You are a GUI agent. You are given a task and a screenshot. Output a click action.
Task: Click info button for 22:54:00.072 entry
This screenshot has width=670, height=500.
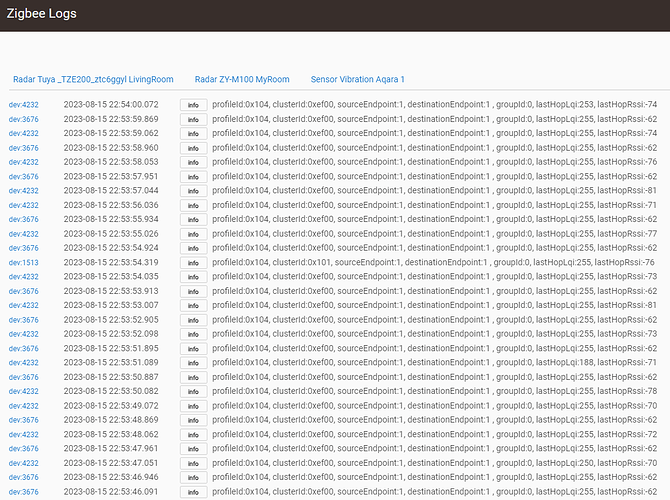pos(194,105)
